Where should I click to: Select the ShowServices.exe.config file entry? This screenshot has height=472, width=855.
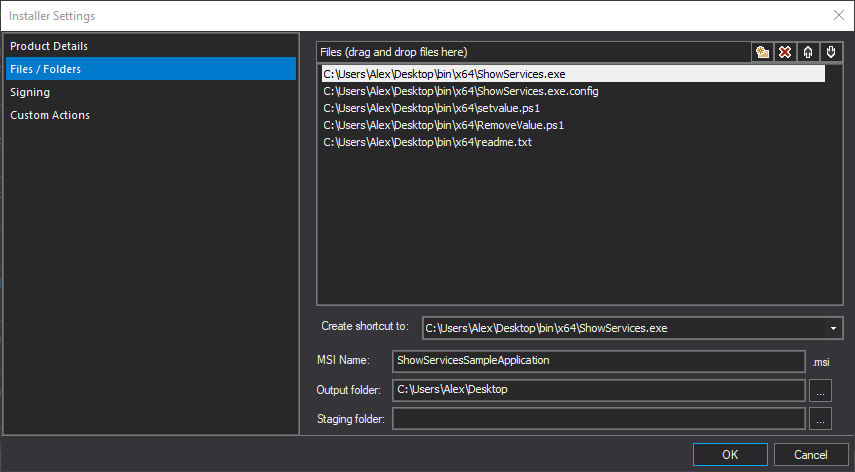pyautogui.click(x=573, y=91)
